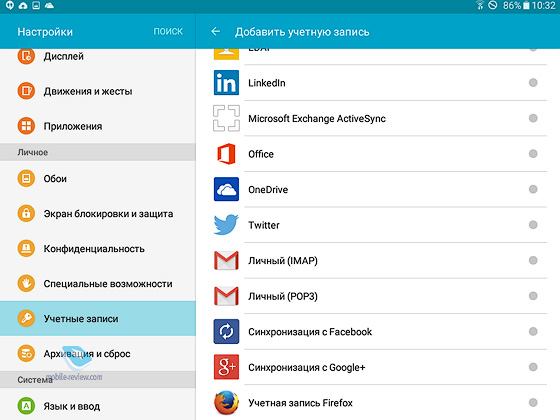
Task: Select the Синхронизация с Google+ status dot
Action: (533, 367)
